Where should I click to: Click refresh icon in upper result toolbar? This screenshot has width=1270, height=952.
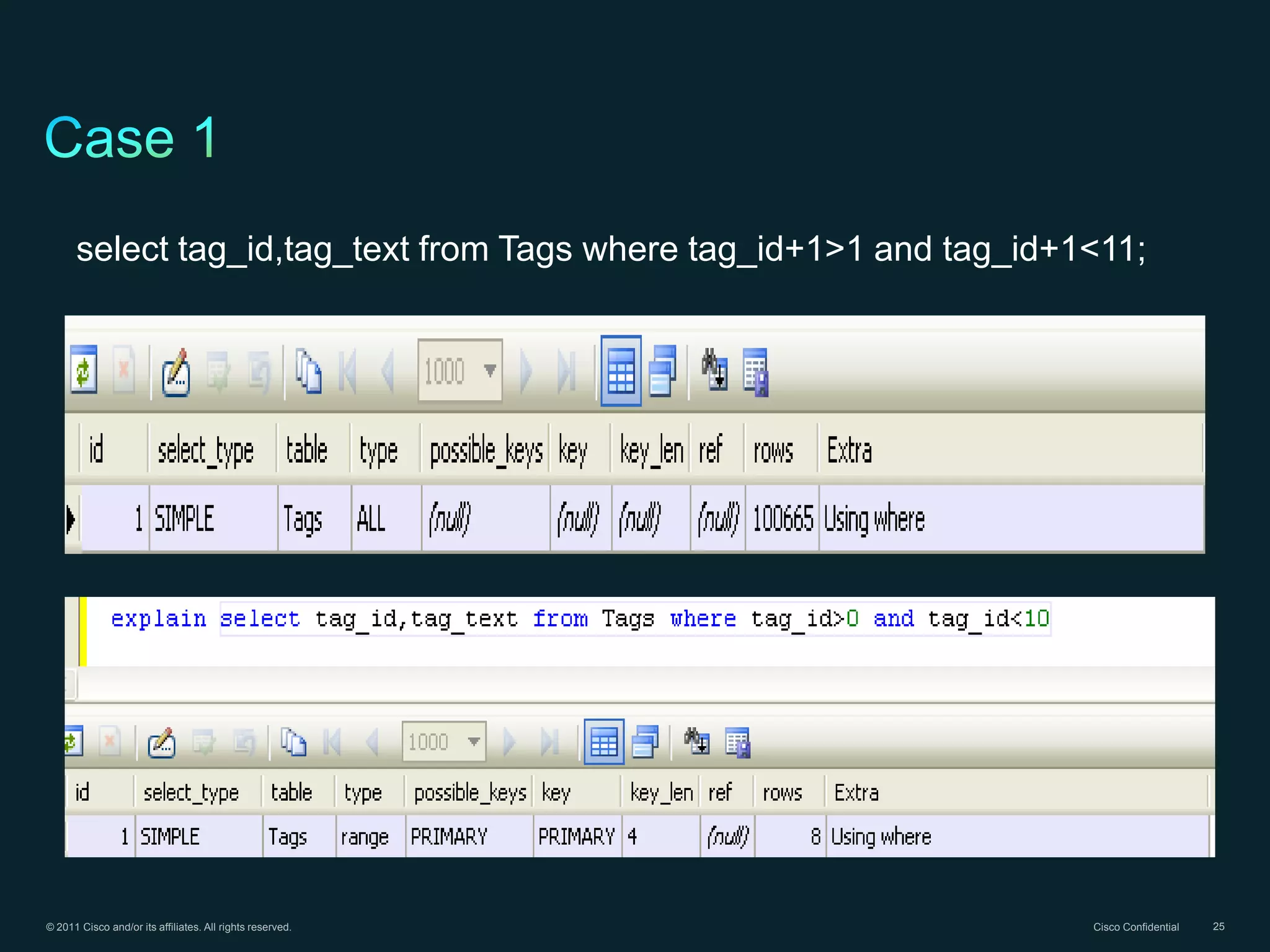(x=84, y=370)
